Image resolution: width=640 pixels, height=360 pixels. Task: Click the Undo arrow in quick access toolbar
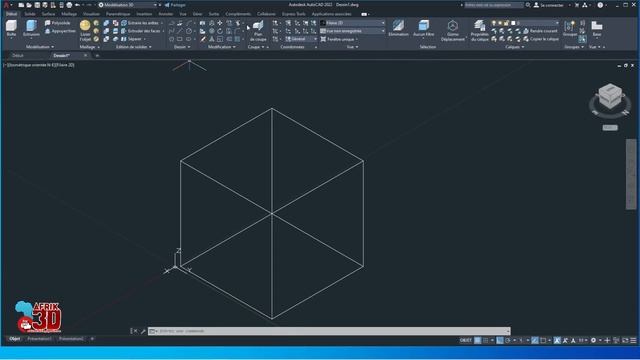point(78,5)
